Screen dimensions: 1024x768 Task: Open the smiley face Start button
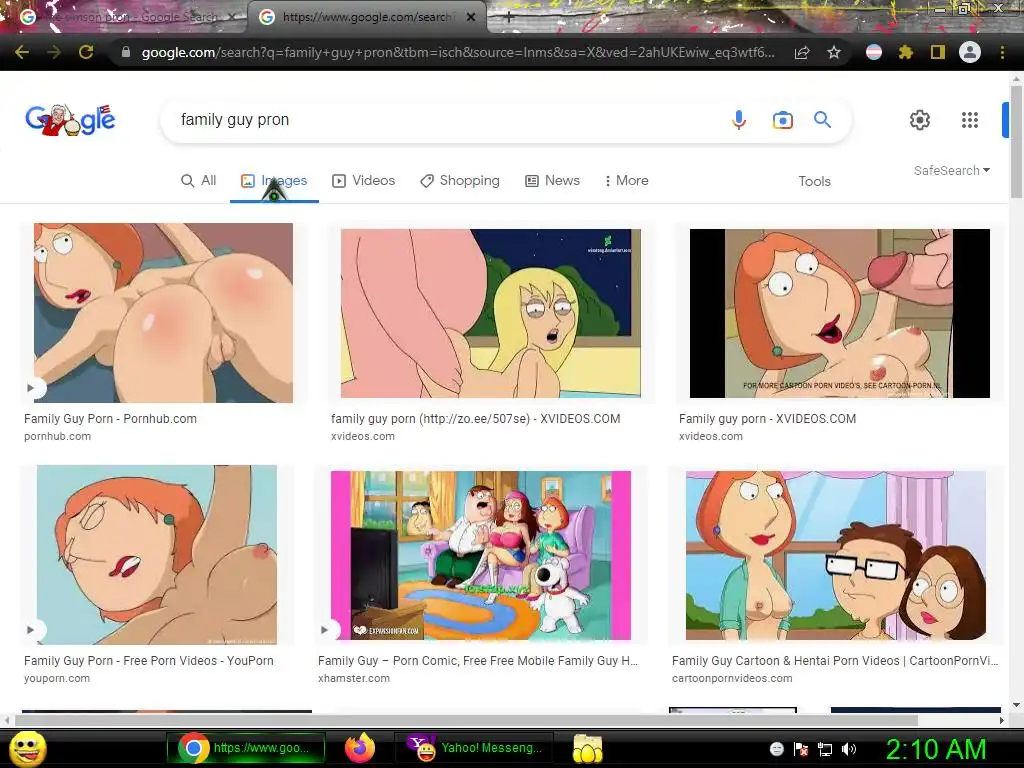coord(28,748)
